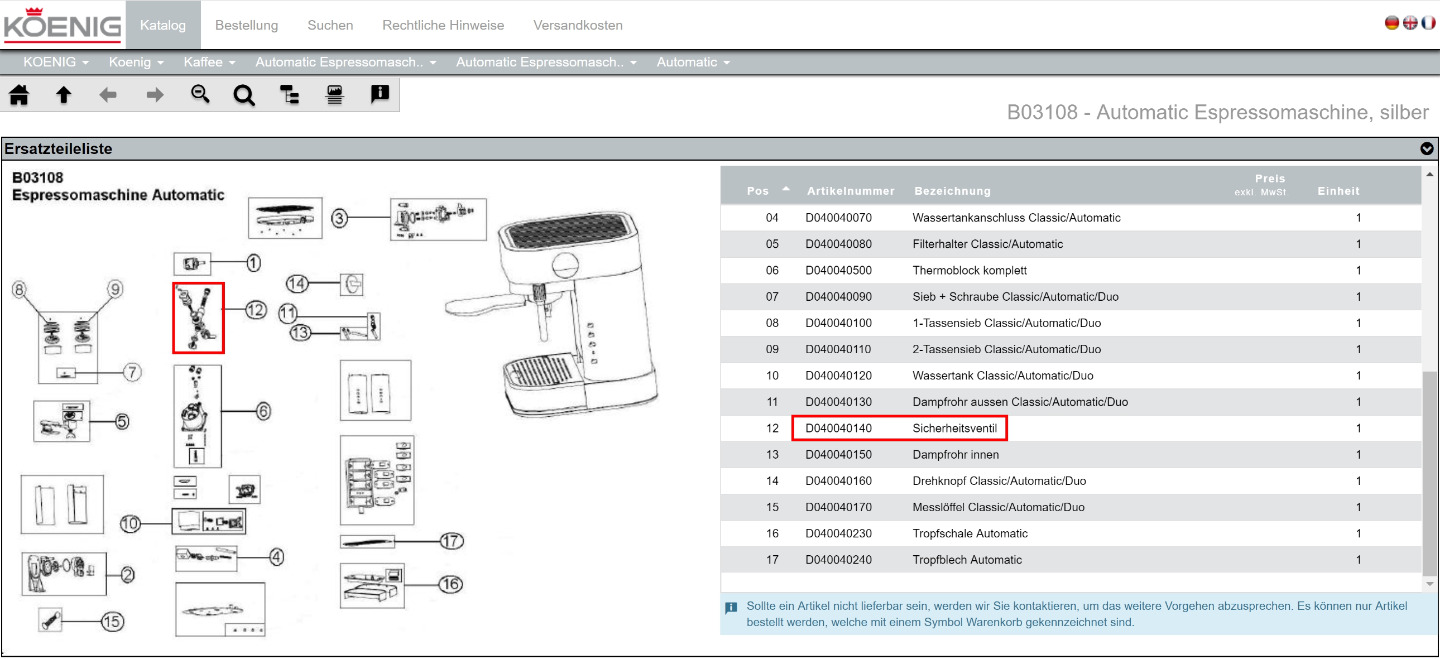Switch language with the German flag
Image resolution: width=1440 pixels, height=659 pixels.
(x=1392, y=23)
